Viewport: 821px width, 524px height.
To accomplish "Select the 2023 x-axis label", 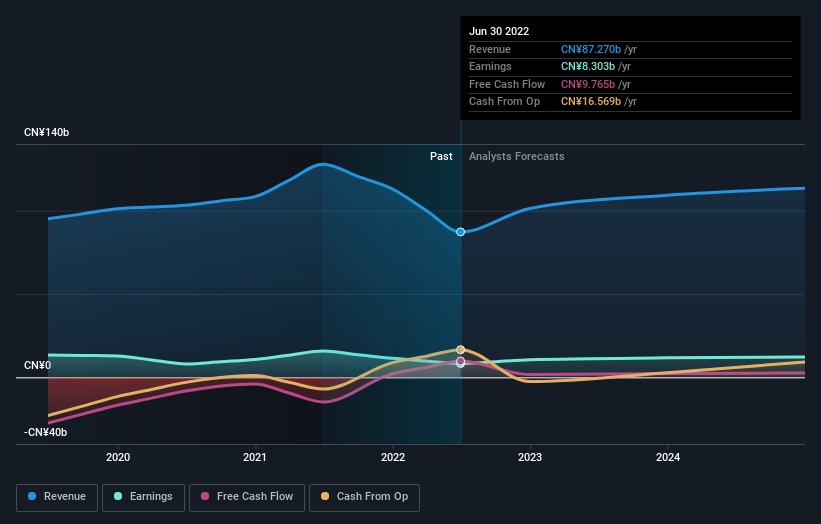I will (530, 457).
